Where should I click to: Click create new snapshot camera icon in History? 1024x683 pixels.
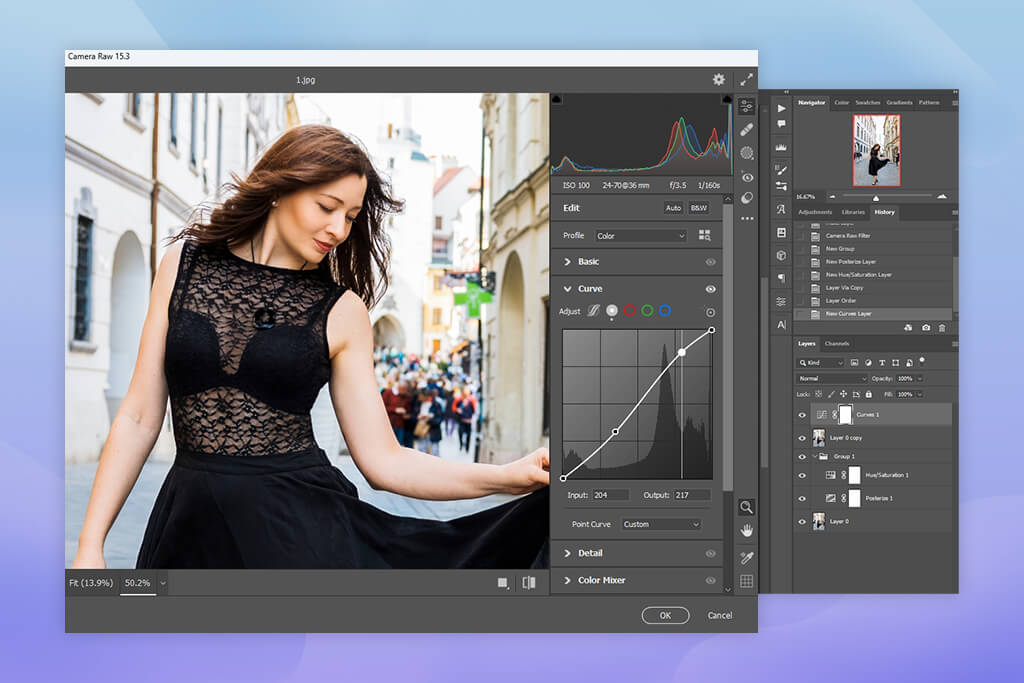click(x=925, y=328)
